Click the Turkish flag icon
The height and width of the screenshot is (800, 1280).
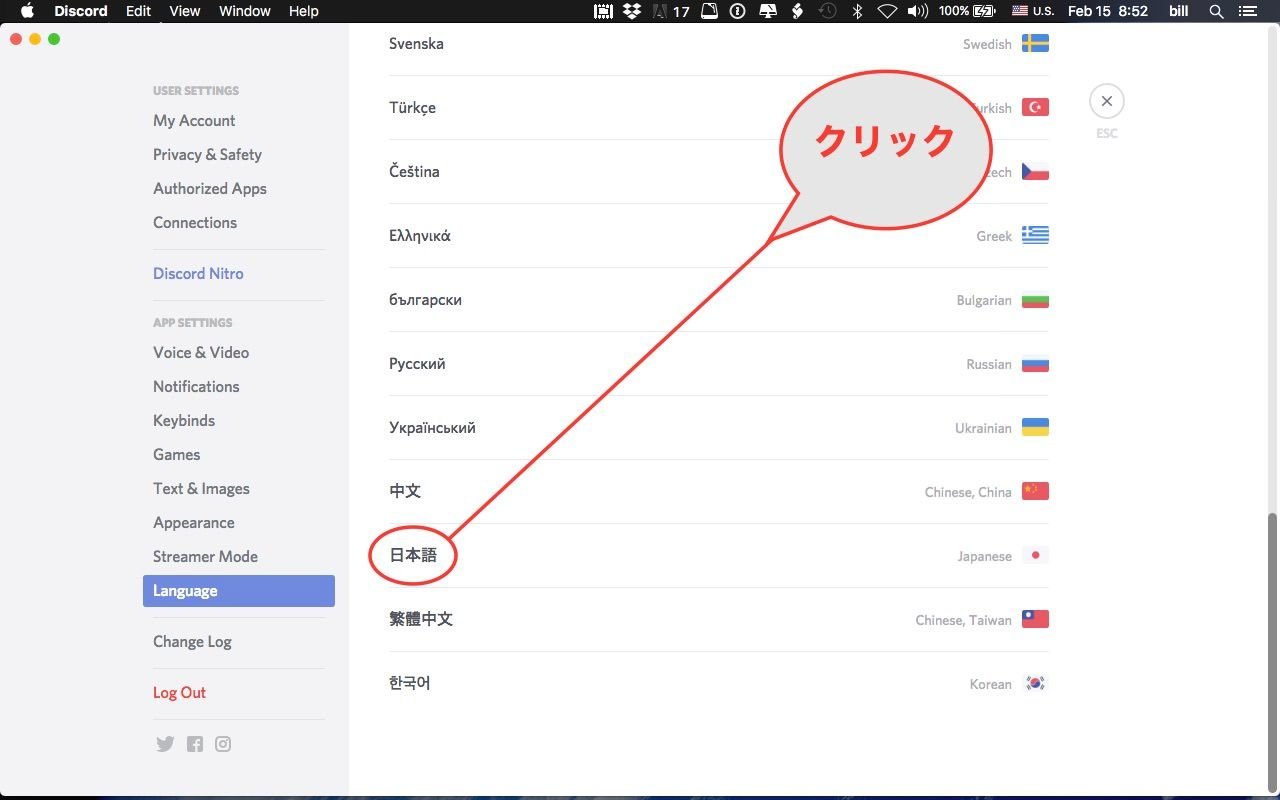[x=1035, y=108]
